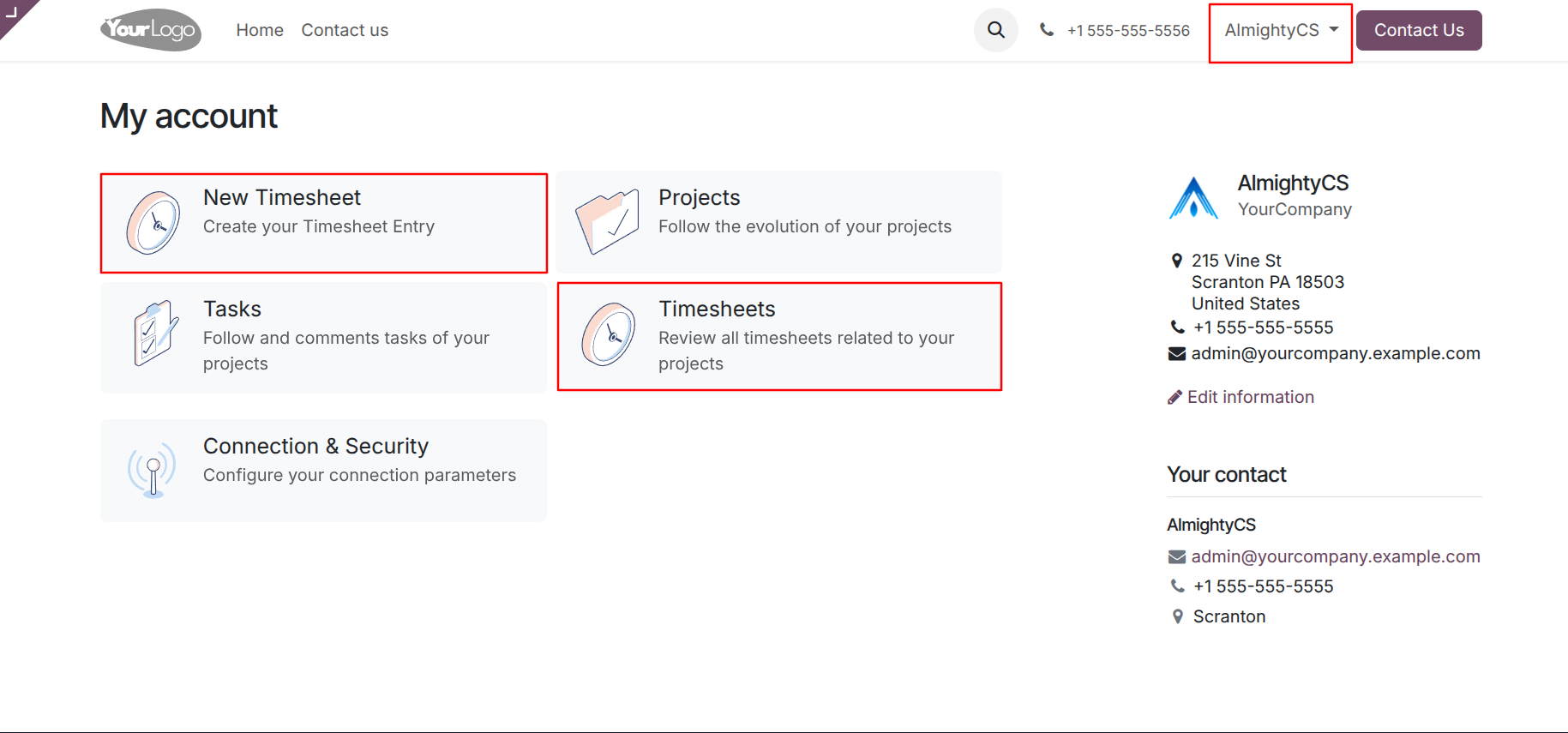The width and height of the screenshot is (1568, 733).
Task: Click the New Timesheet clock icon
Action: click(153, 223)
